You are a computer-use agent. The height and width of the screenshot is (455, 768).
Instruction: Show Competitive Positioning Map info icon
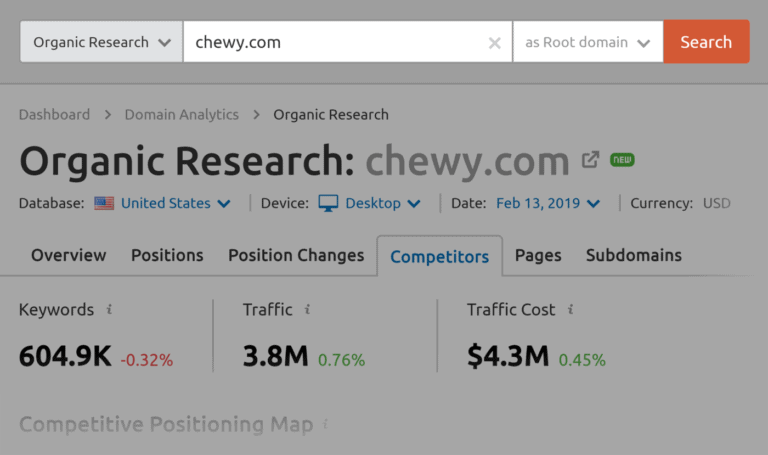point(325,424)
